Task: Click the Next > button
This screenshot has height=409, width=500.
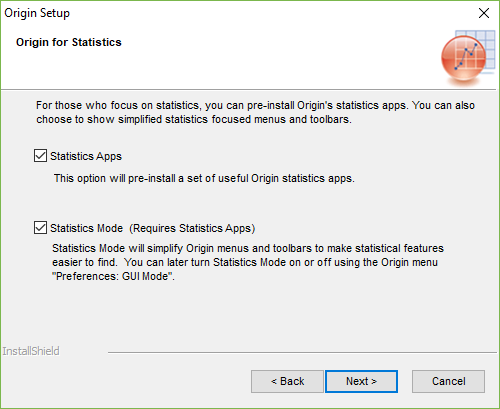Action: click(361, 381)
